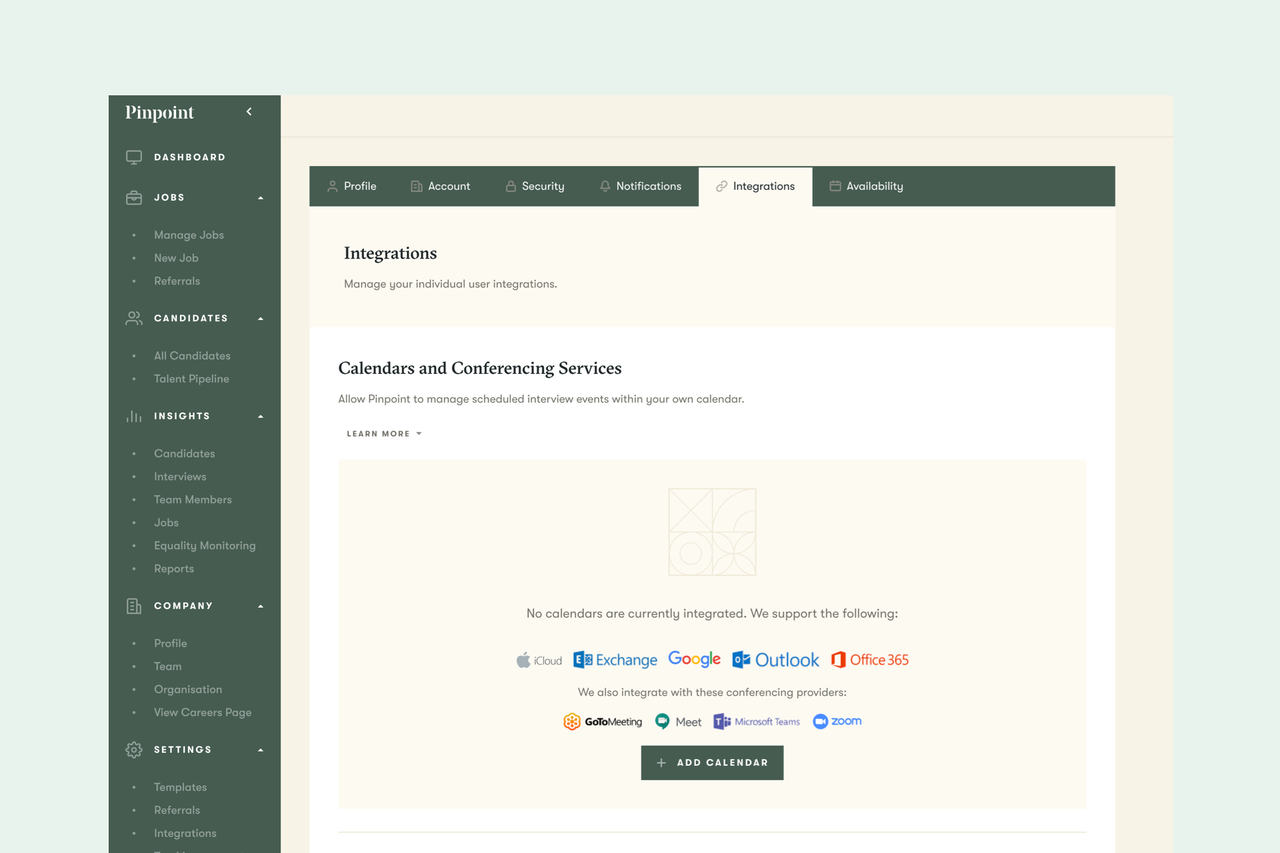Open View Careers Page
1280x853 pixels.
point(203,712)
